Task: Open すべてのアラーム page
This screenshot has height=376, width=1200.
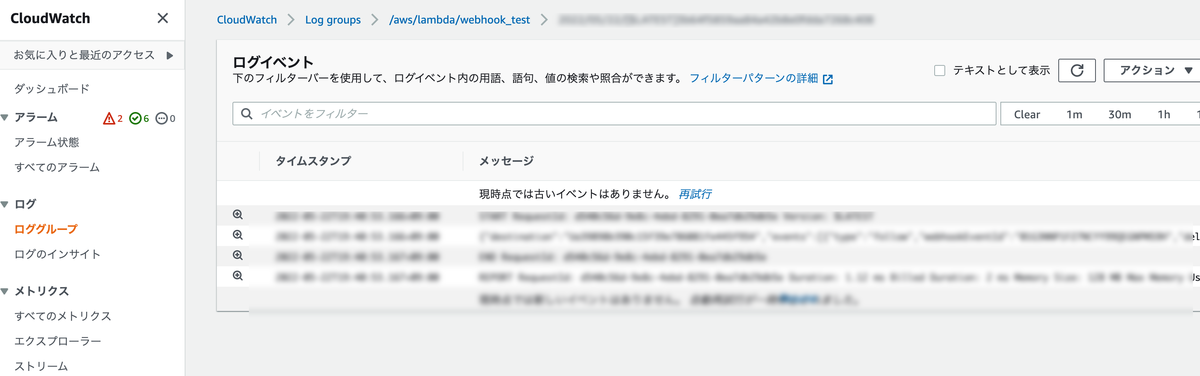Action: pyautogui.click(x=57, y=167)
